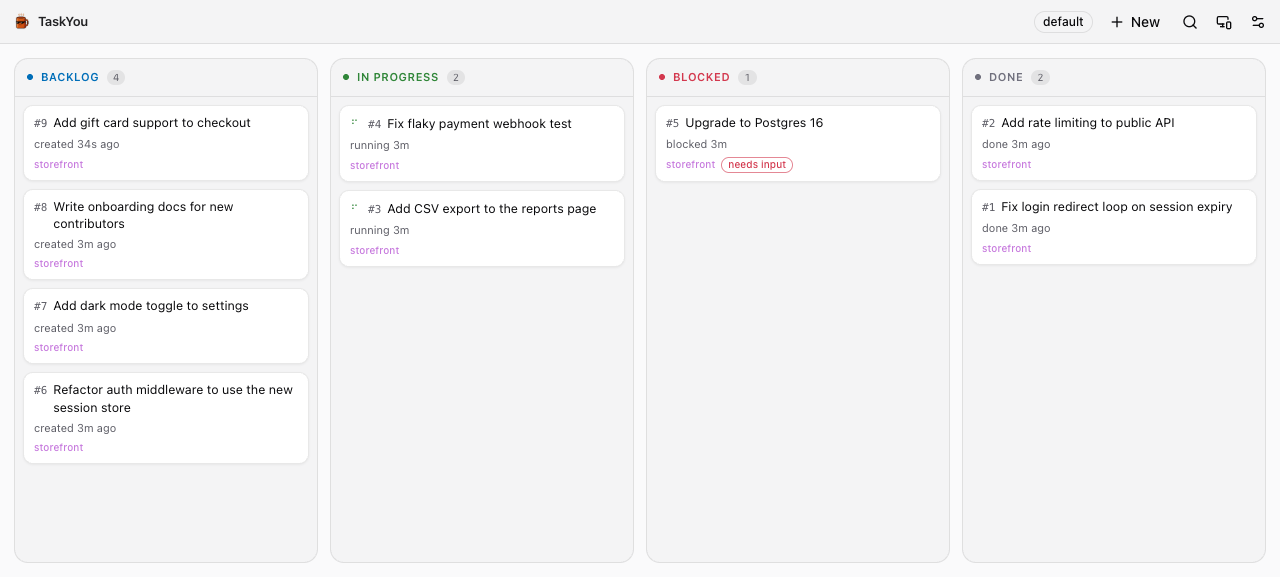The width and height of the screenshot is (1280, 577).
Task: Open the sessions monitor icon in header
Action: [1224, 22]
